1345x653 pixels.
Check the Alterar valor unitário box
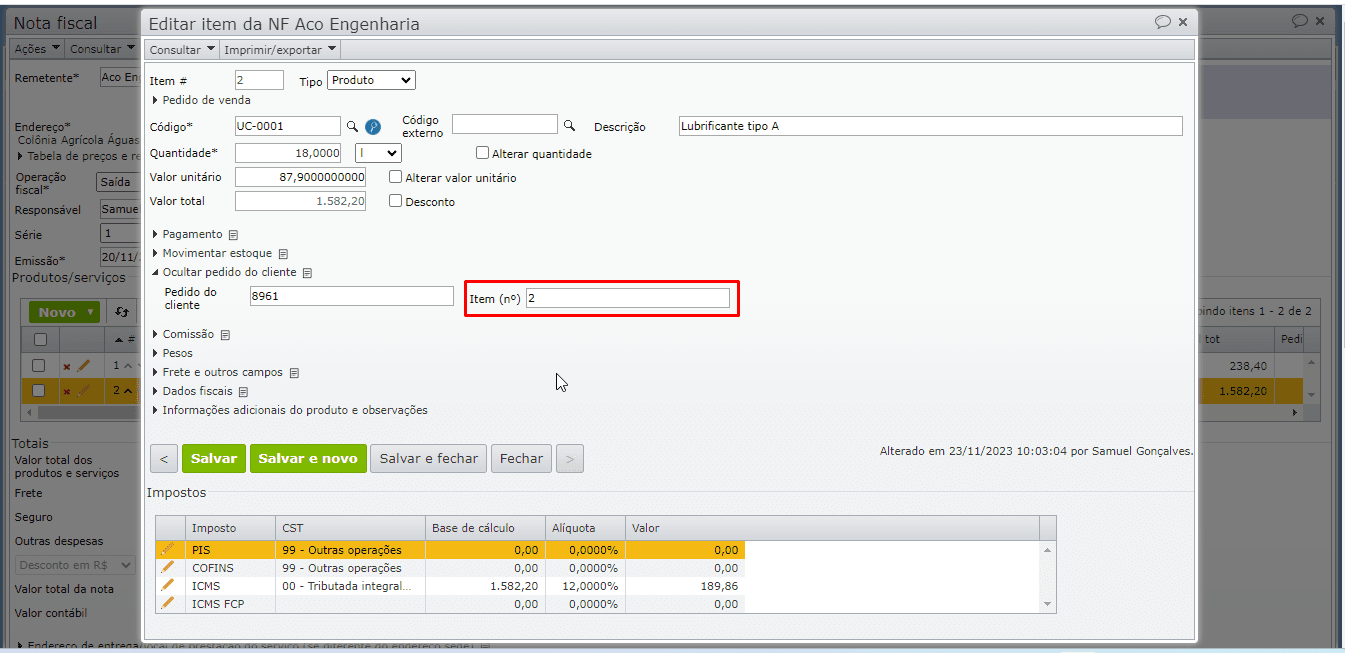pos(396,177)
